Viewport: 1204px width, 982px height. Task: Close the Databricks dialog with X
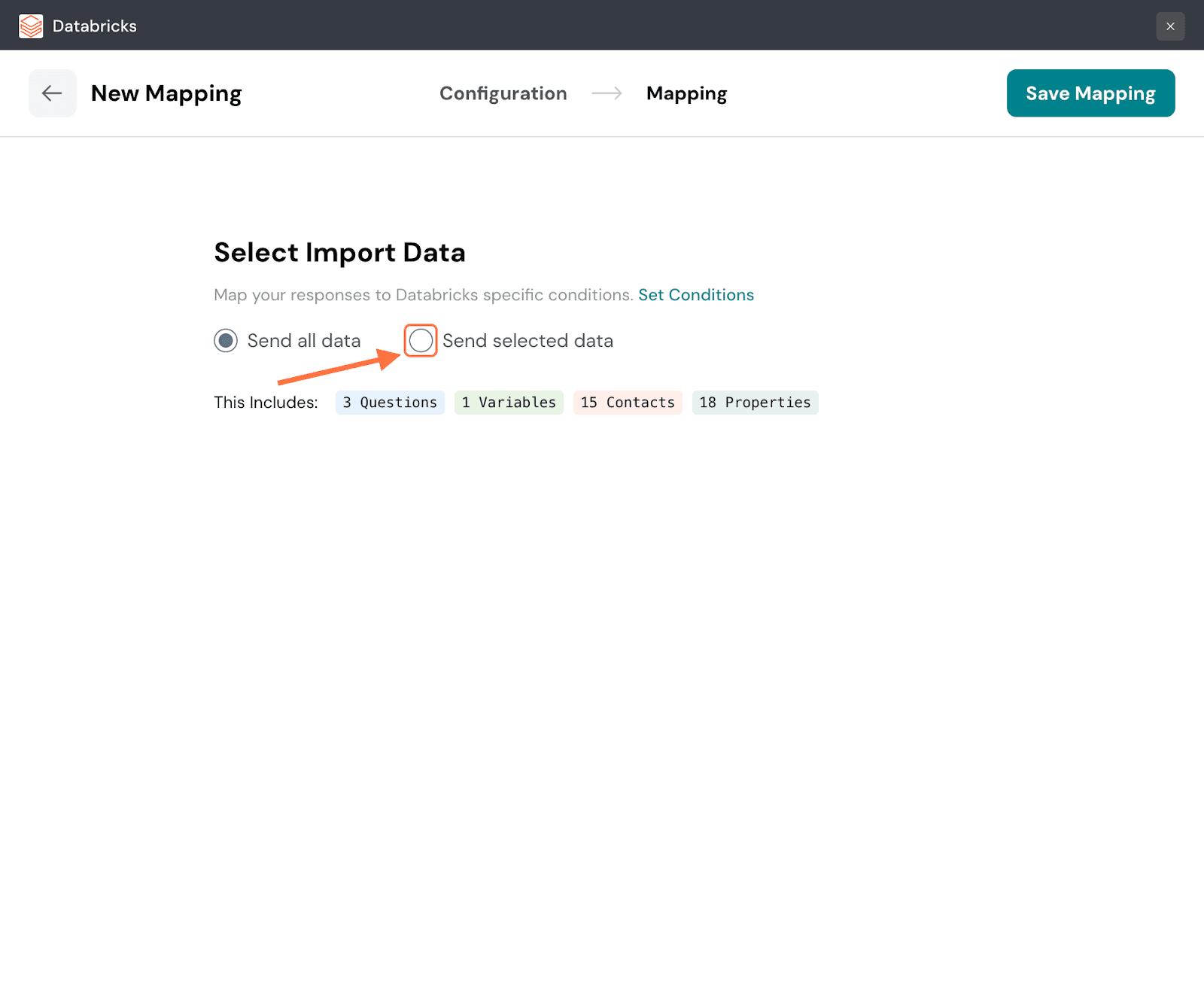click(x=1169, y=26)
